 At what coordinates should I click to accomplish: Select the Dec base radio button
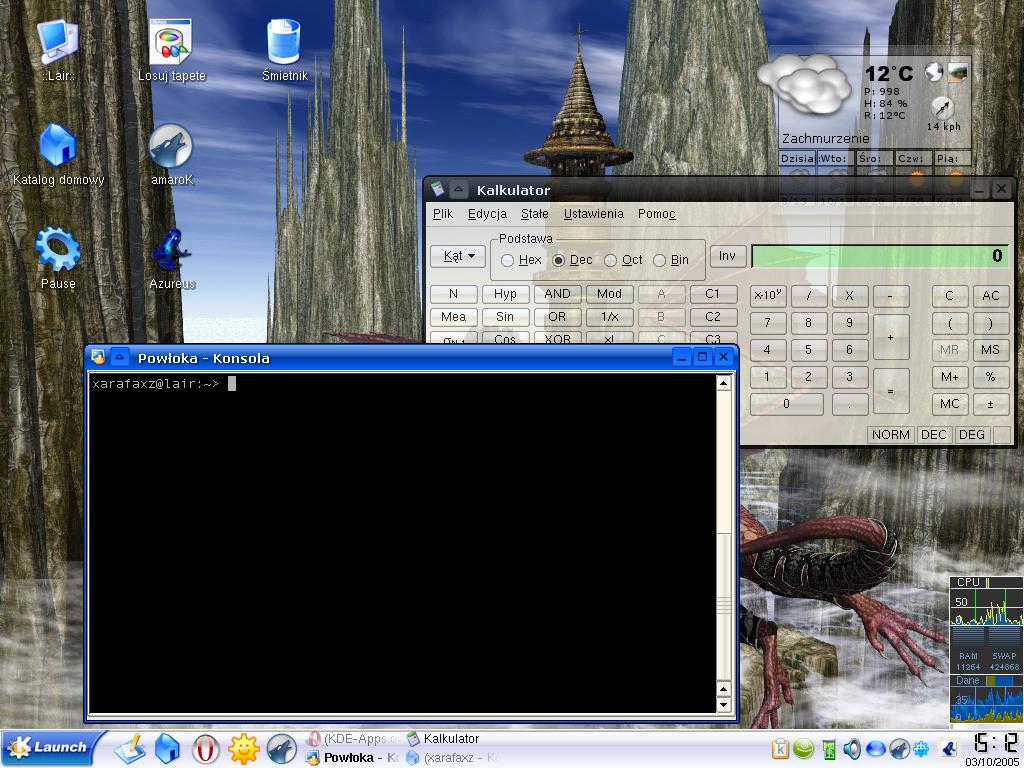558,260
